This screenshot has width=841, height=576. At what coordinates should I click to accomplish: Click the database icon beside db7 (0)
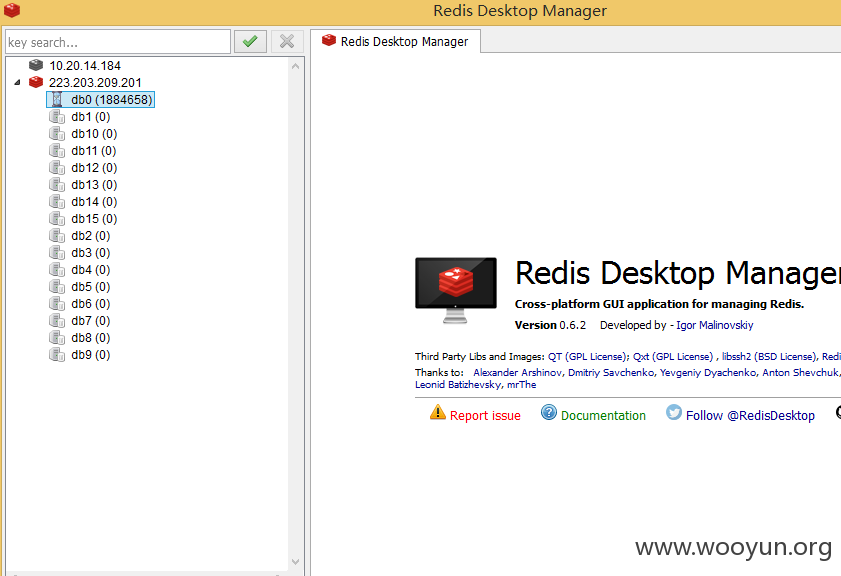(57, 320)
